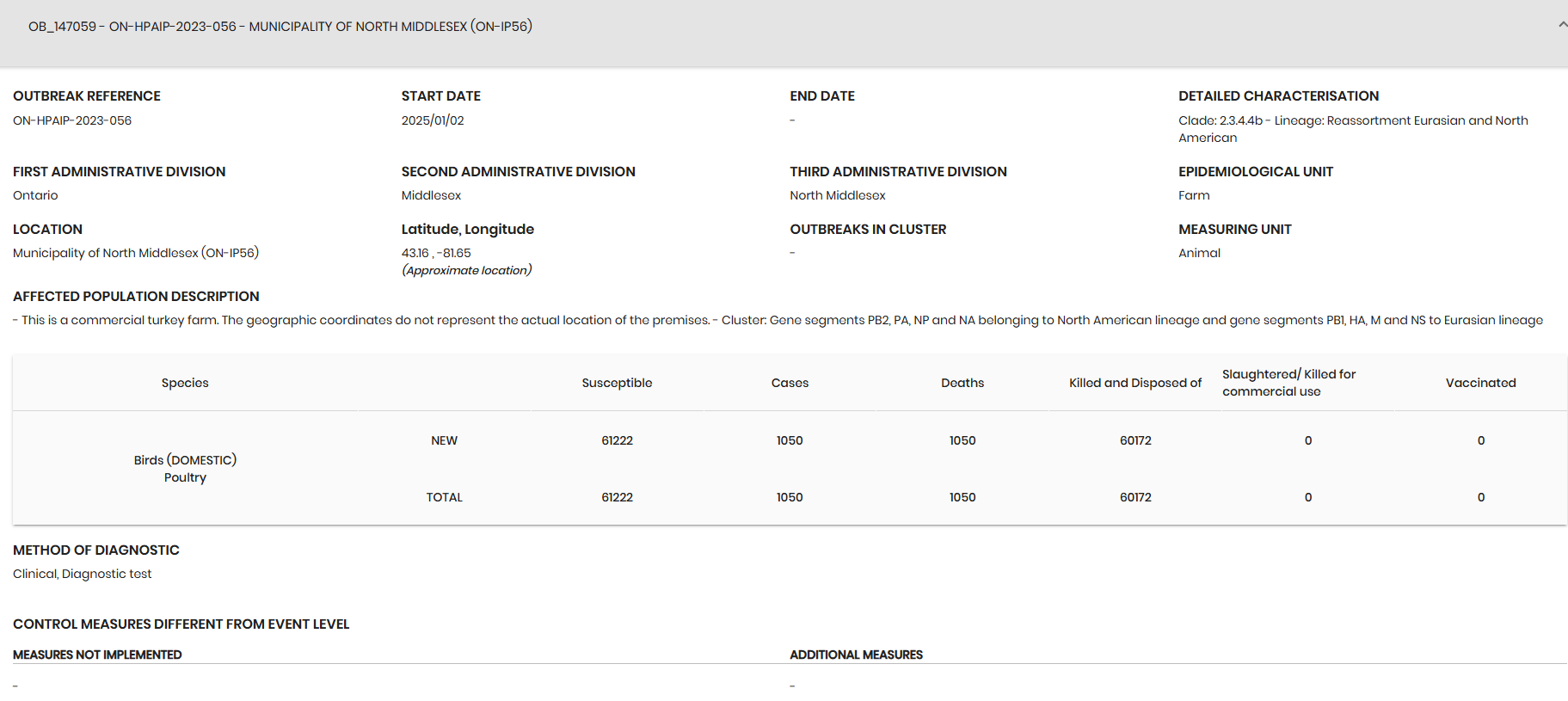1568x701 pixels.
Task: Click the NEW row label
Action: point(444,440)
